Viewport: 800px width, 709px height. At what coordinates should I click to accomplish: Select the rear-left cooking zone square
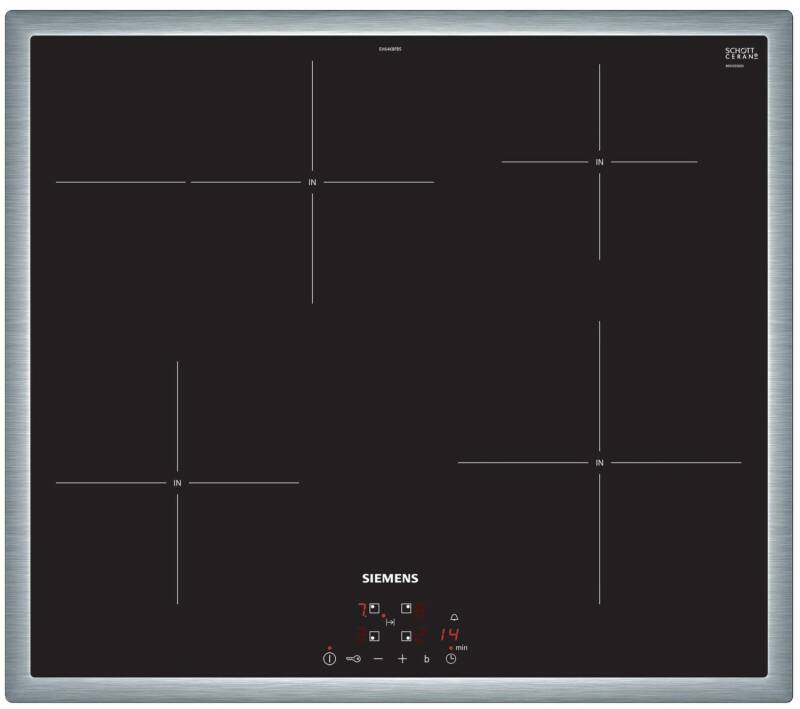click(x=374, y=608)
